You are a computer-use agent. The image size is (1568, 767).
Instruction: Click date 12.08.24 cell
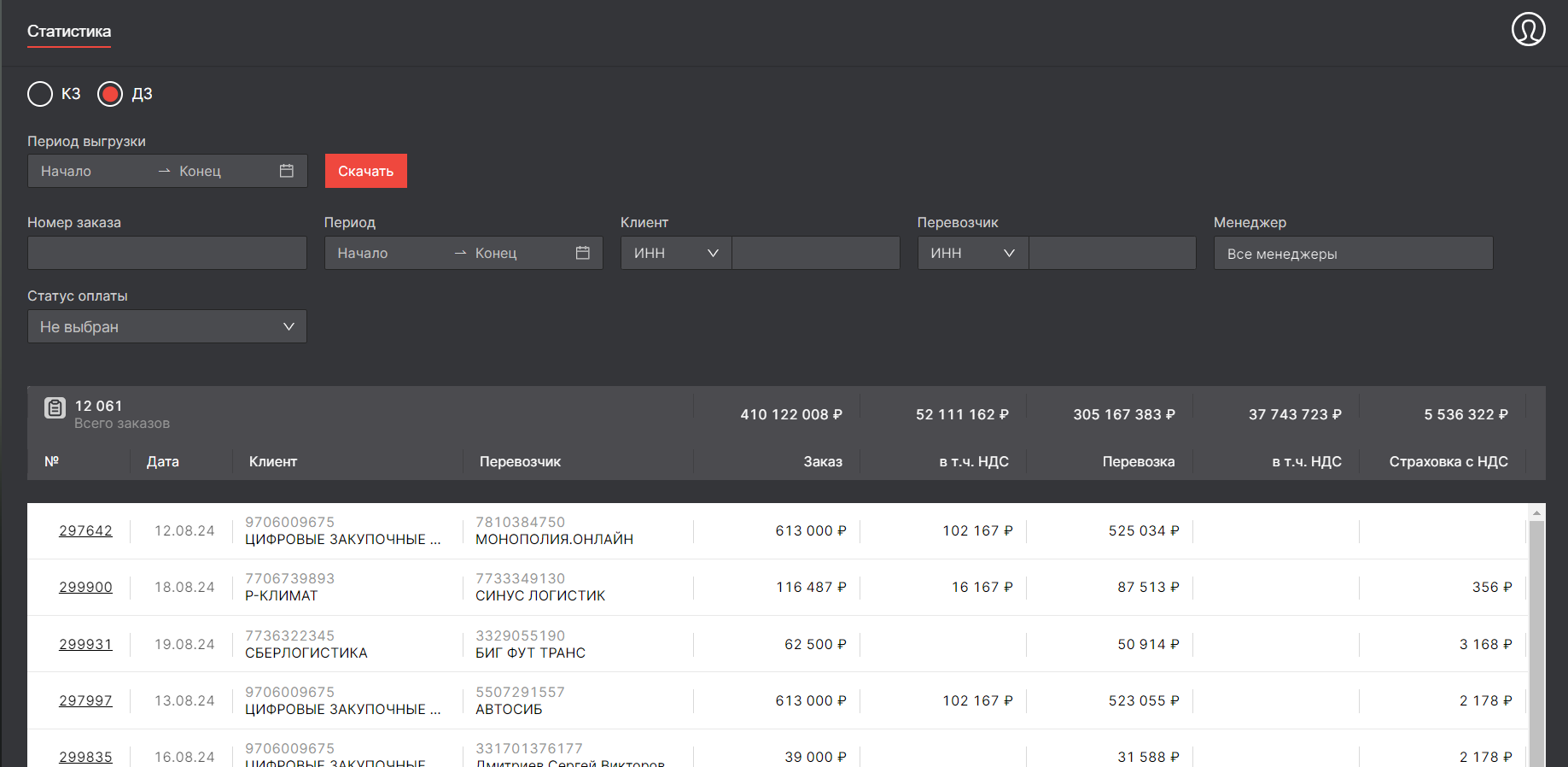184,530
